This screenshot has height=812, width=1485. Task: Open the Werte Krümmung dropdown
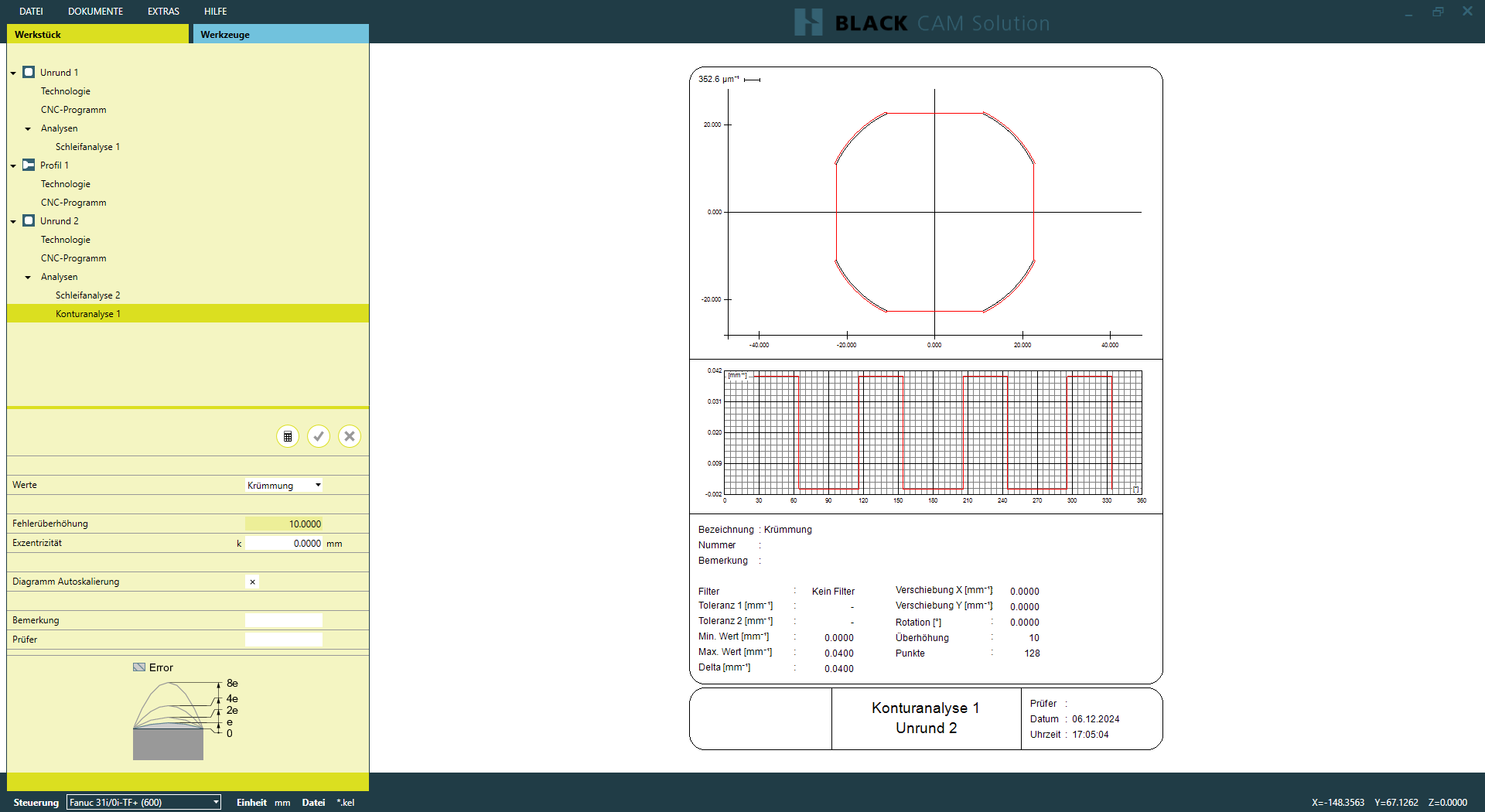pyautogui.click(x=284, y=485)
